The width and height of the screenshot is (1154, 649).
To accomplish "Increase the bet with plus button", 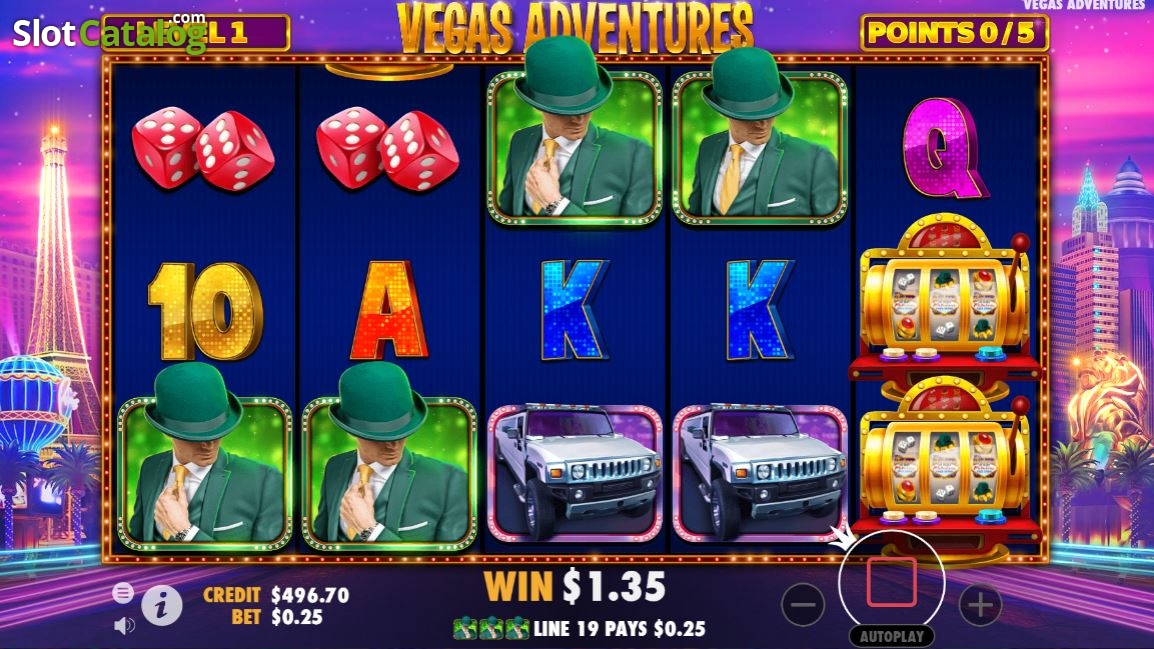I will pyautogui.click(x=980, y=605).
